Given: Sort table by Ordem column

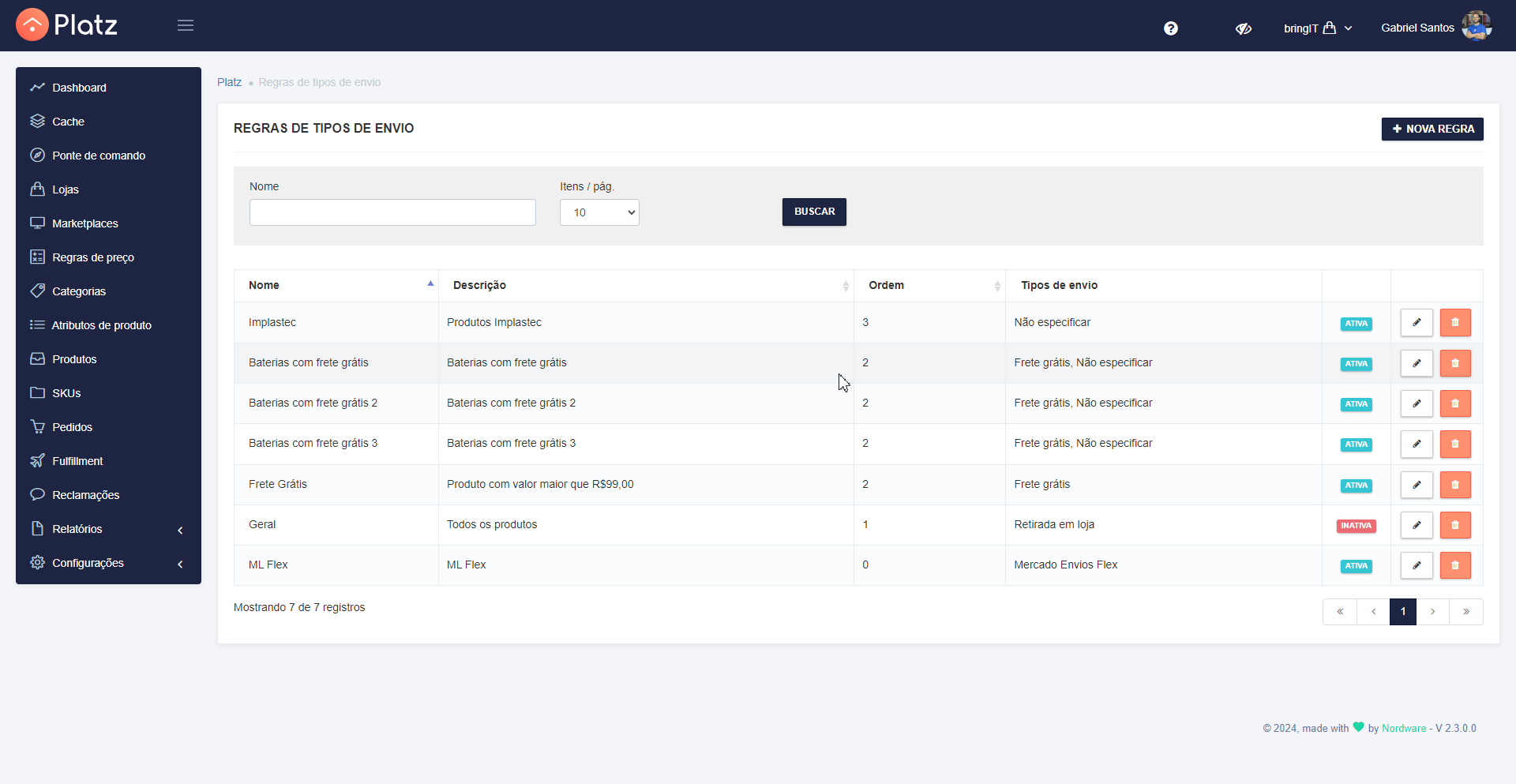Looking at the screenshot, I should 929,285.
